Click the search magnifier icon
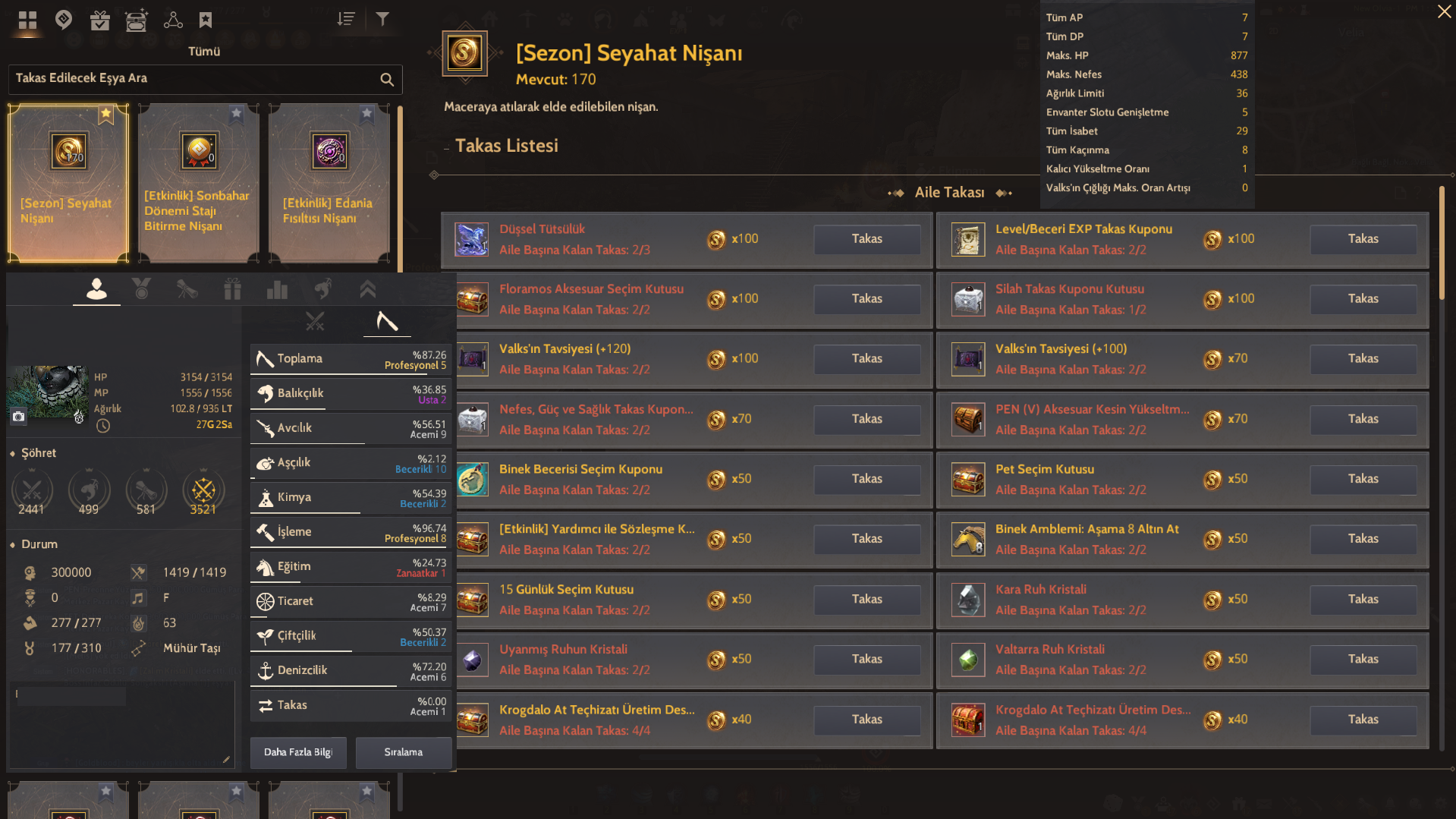The height and width of the screenshot is (819, 1456). (387, 79)
